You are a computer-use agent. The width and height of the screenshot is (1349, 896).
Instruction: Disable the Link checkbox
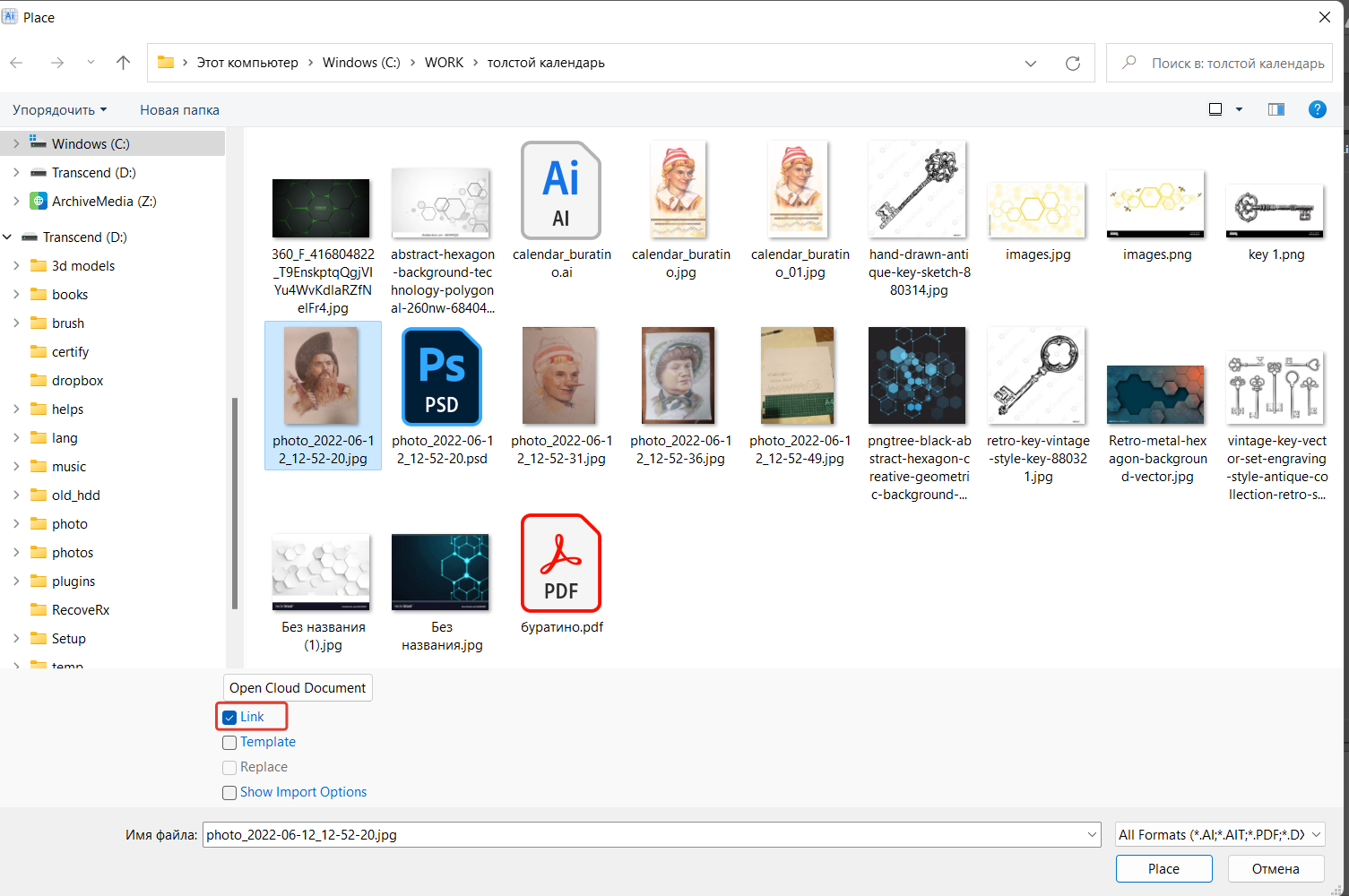pyautogui.click(x=229, y=716)
